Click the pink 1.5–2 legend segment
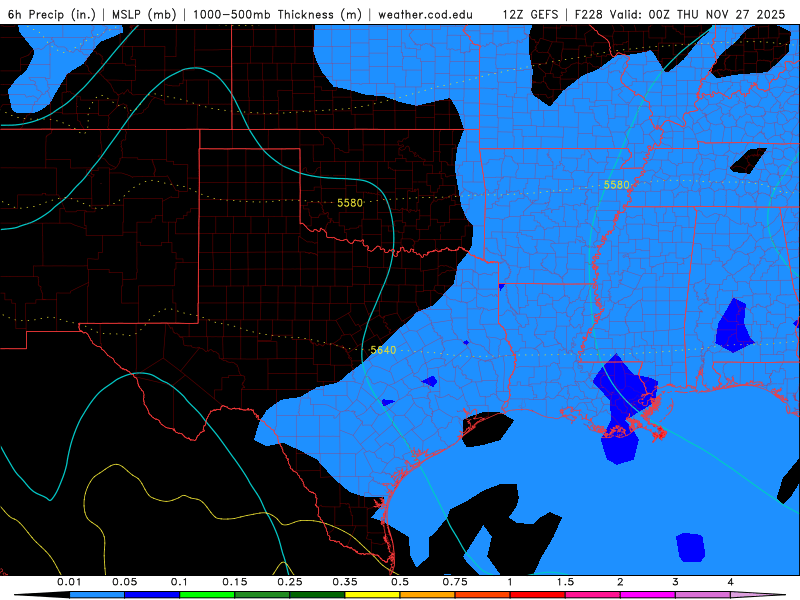The height and width of the screenshot is (600, 800). (x=593, y=595)
